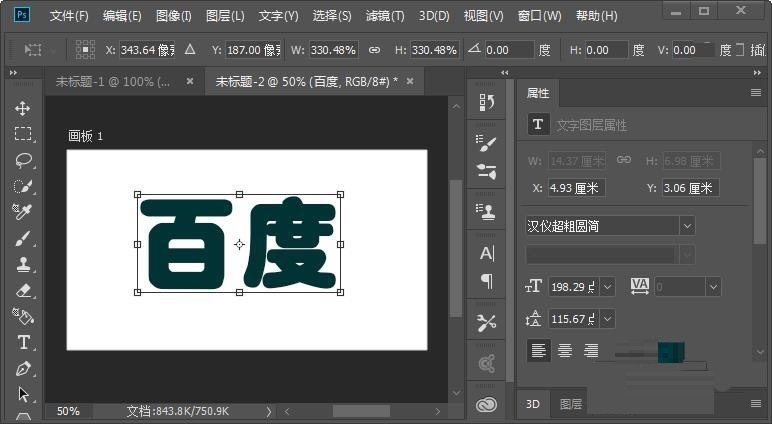
Task: Set text alignment to center
Action: point(565,350)
